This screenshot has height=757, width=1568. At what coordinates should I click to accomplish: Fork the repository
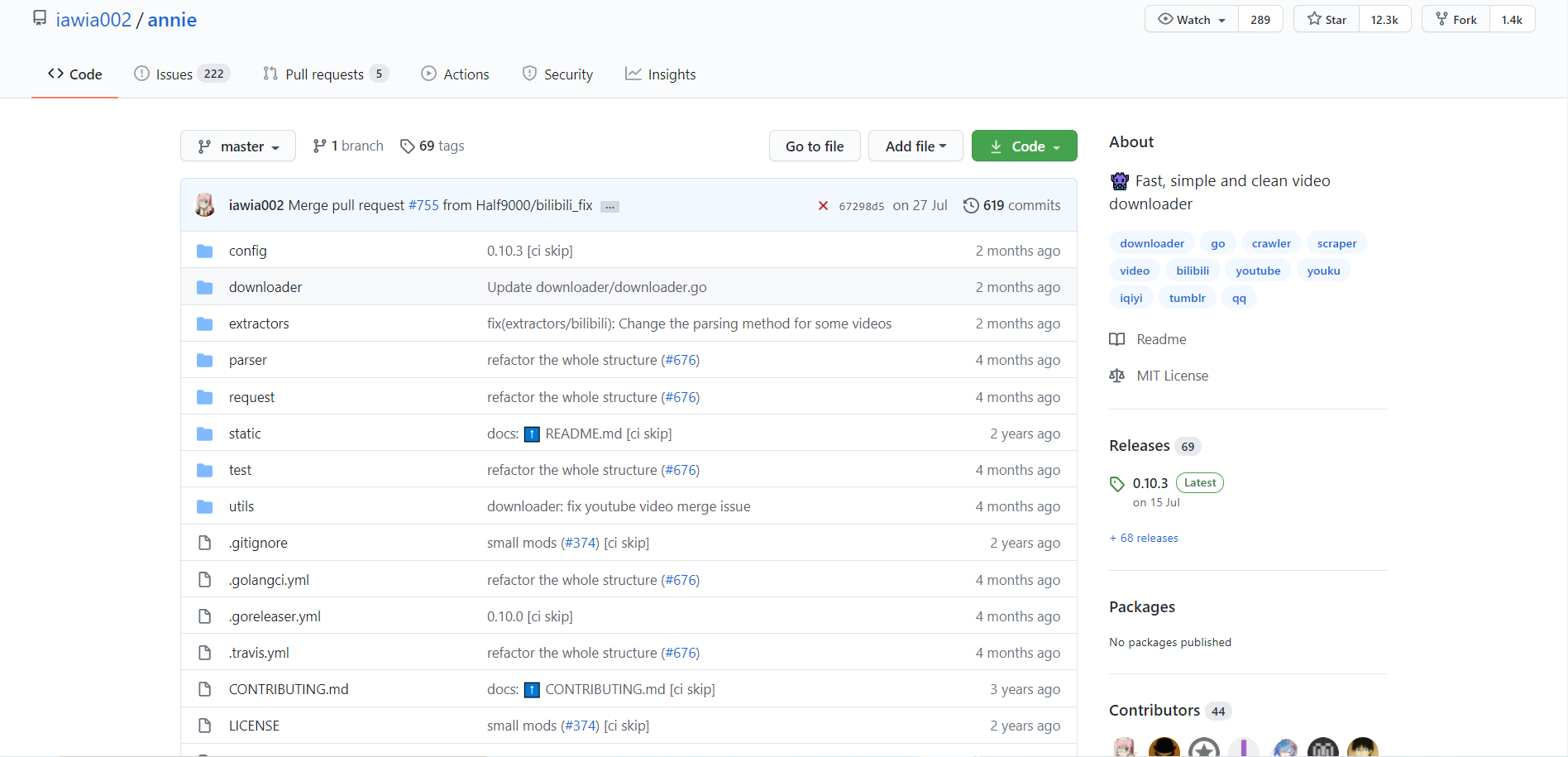(1456, 20)
